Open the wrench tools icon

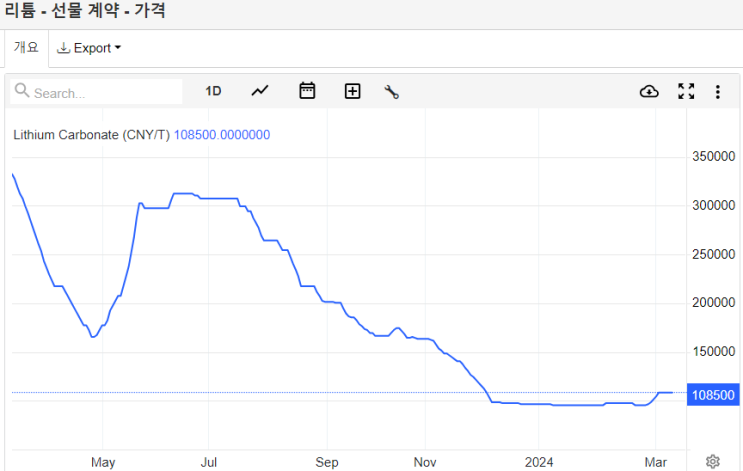coord(391,91)
